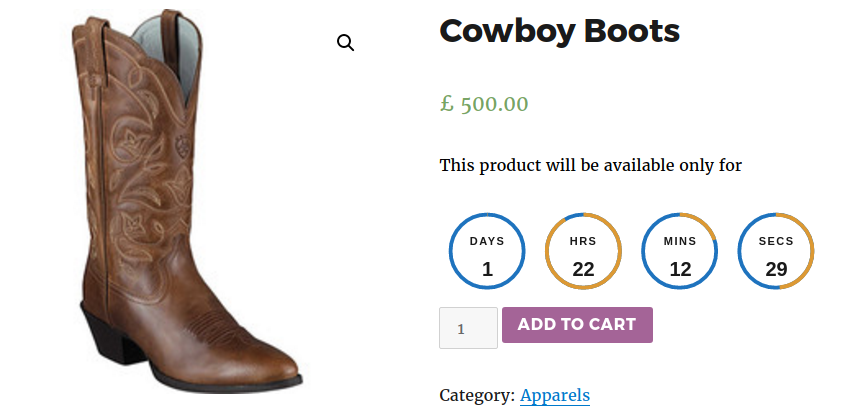856x415 pixels.
Task: Focus the product quantity input field
Action: (468, 328)
